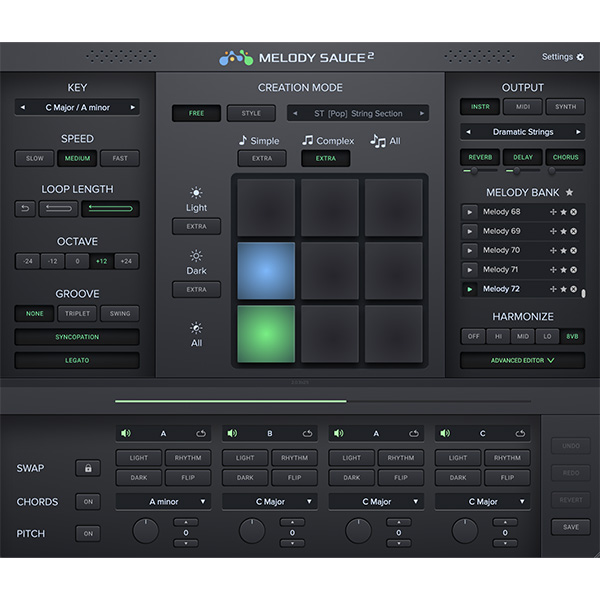This screenshot has width=600, height=600.
Task: Delete Melody 70 with its X icon
Action: tap(573, 251)
